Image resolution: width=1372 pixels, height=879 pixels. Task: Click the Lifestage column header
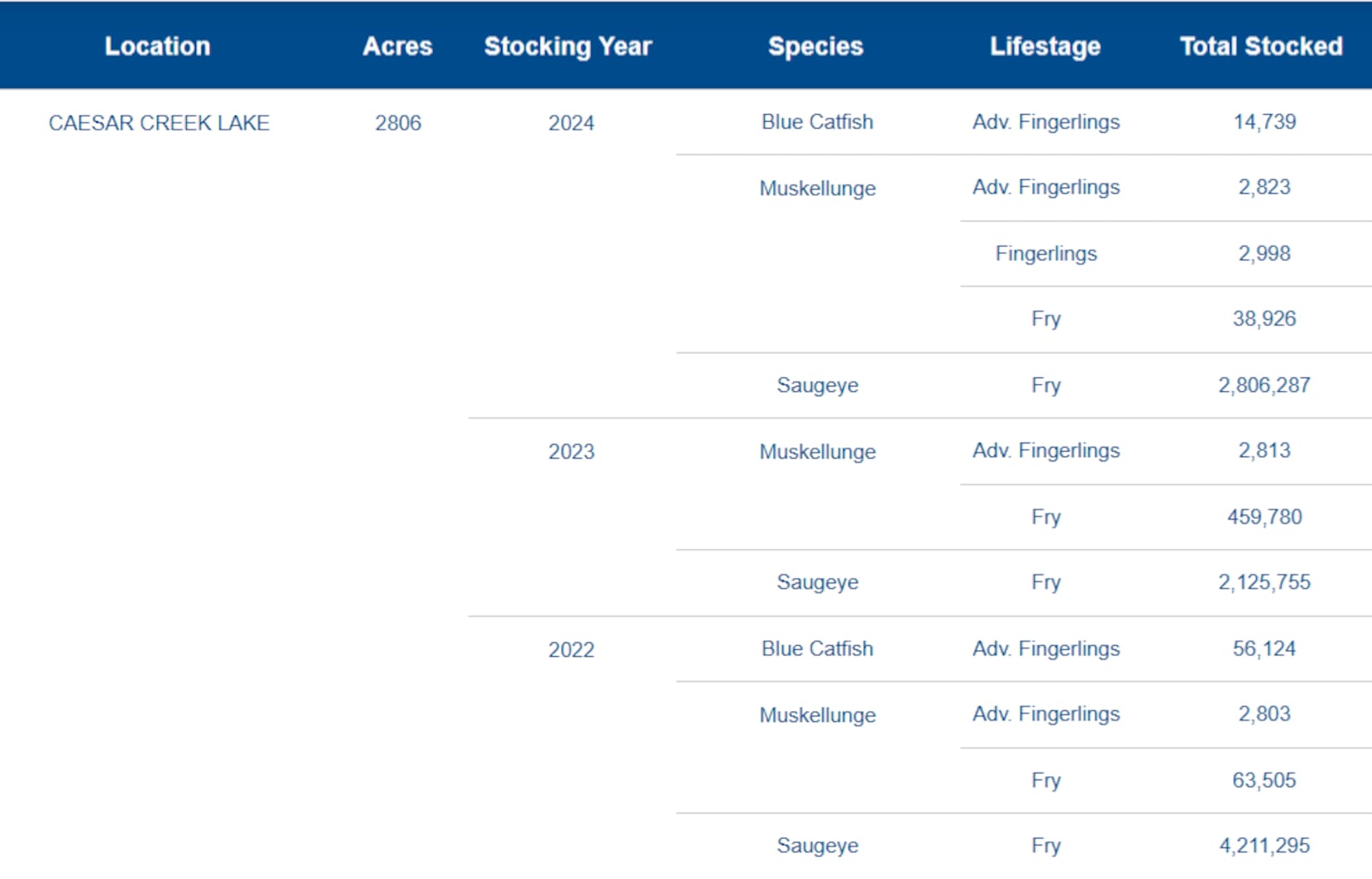point(1045,46)
